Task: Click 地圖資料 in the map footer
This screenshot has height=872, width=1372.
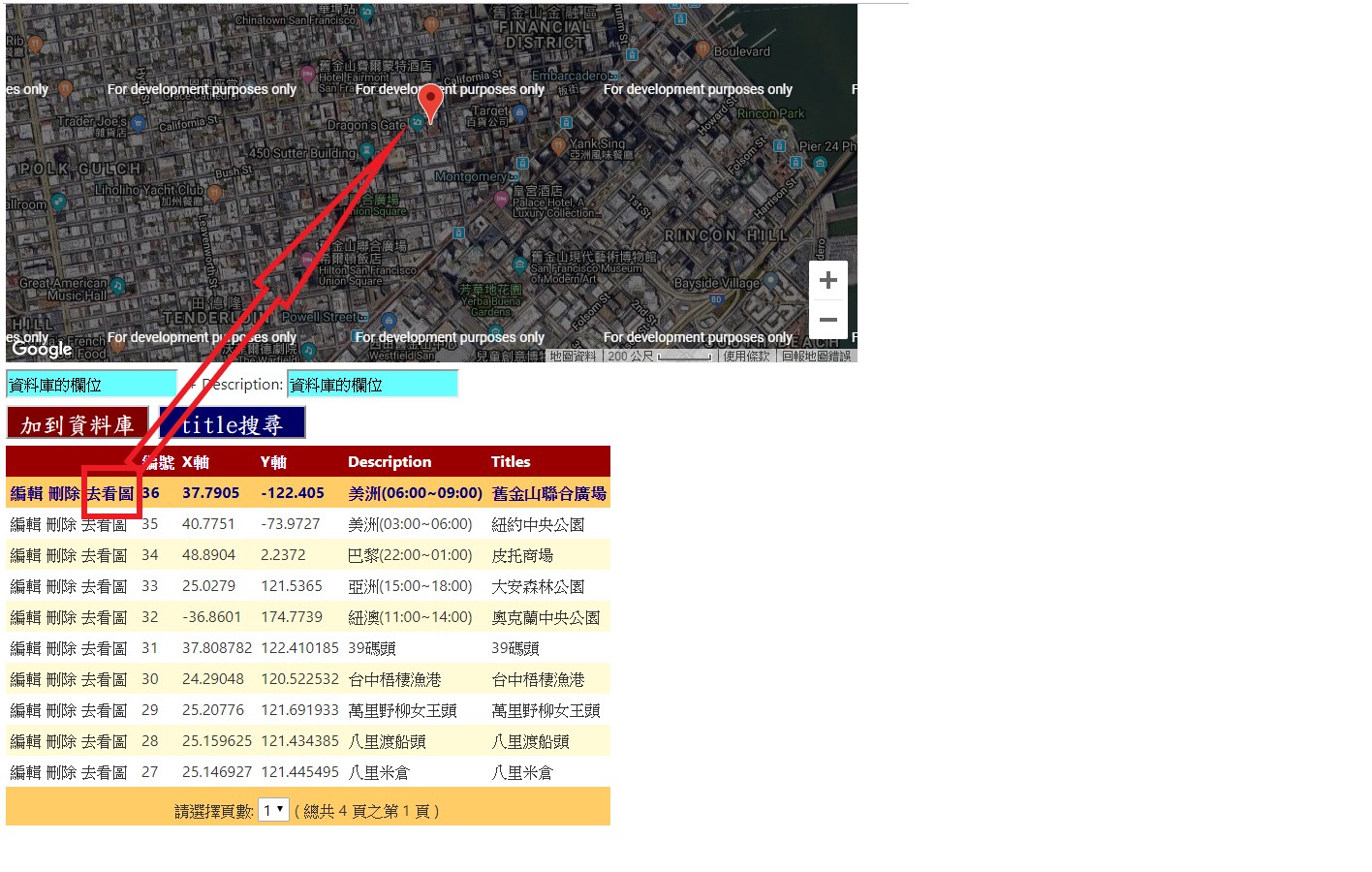Action: [x=573, y=356]
